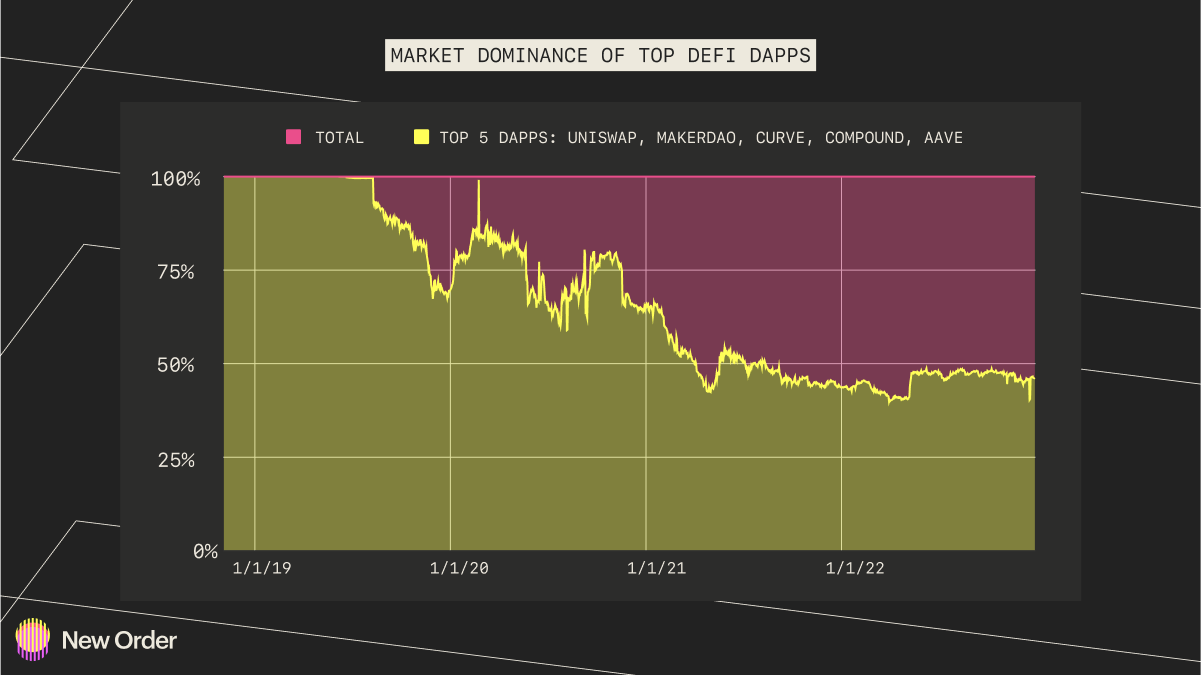The image size is (1201, 675).
Task: Click the New Order brand name text
Action: [119, 641]
